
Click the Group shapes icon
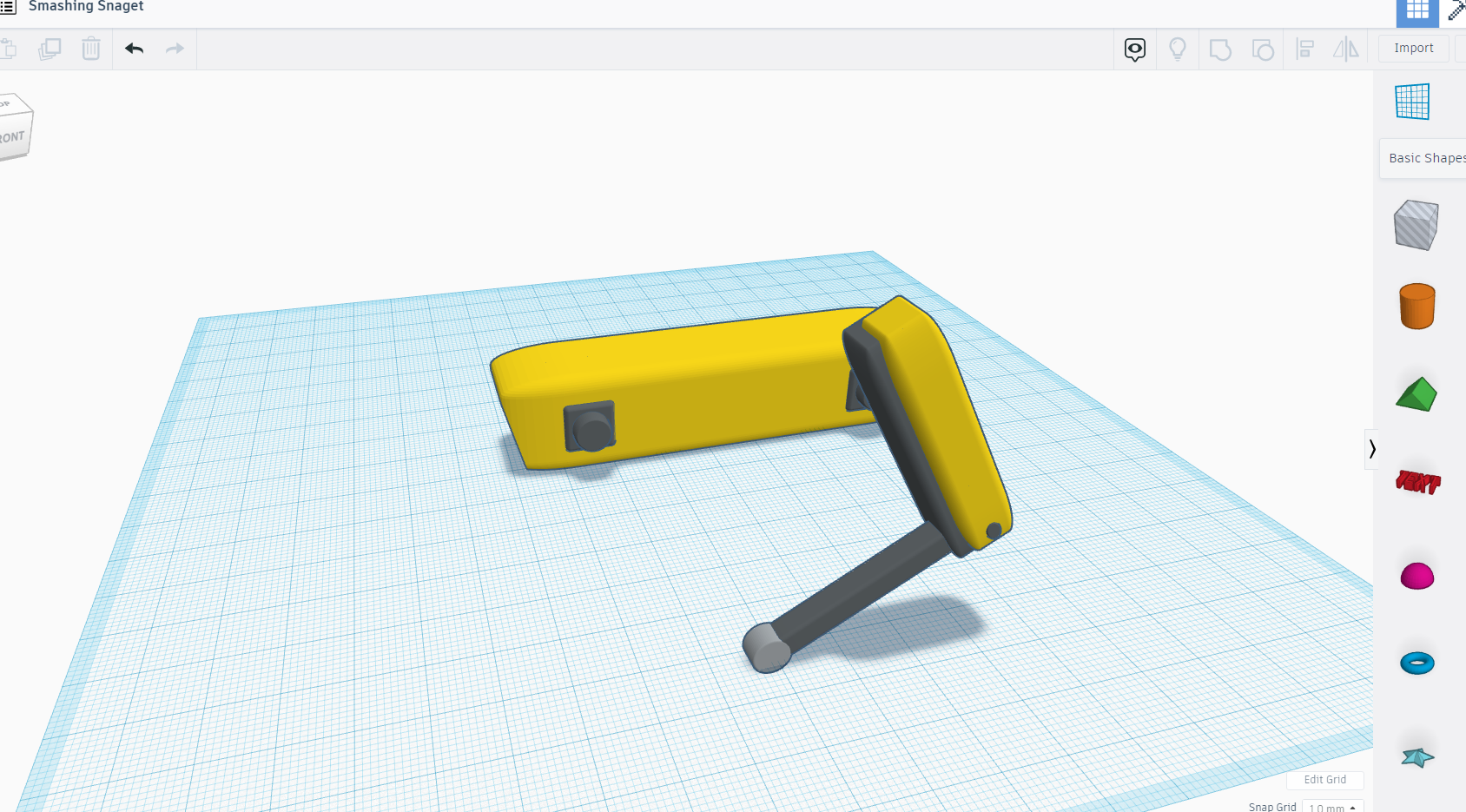(1220, 50)
